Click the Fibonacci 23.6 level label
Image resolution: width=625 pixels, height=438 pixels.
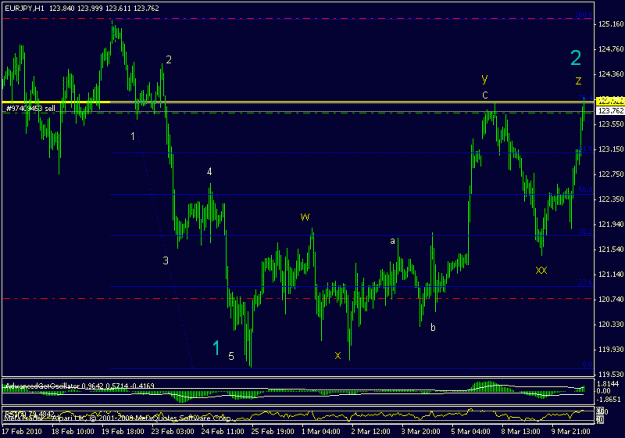[x=586, y=282]
